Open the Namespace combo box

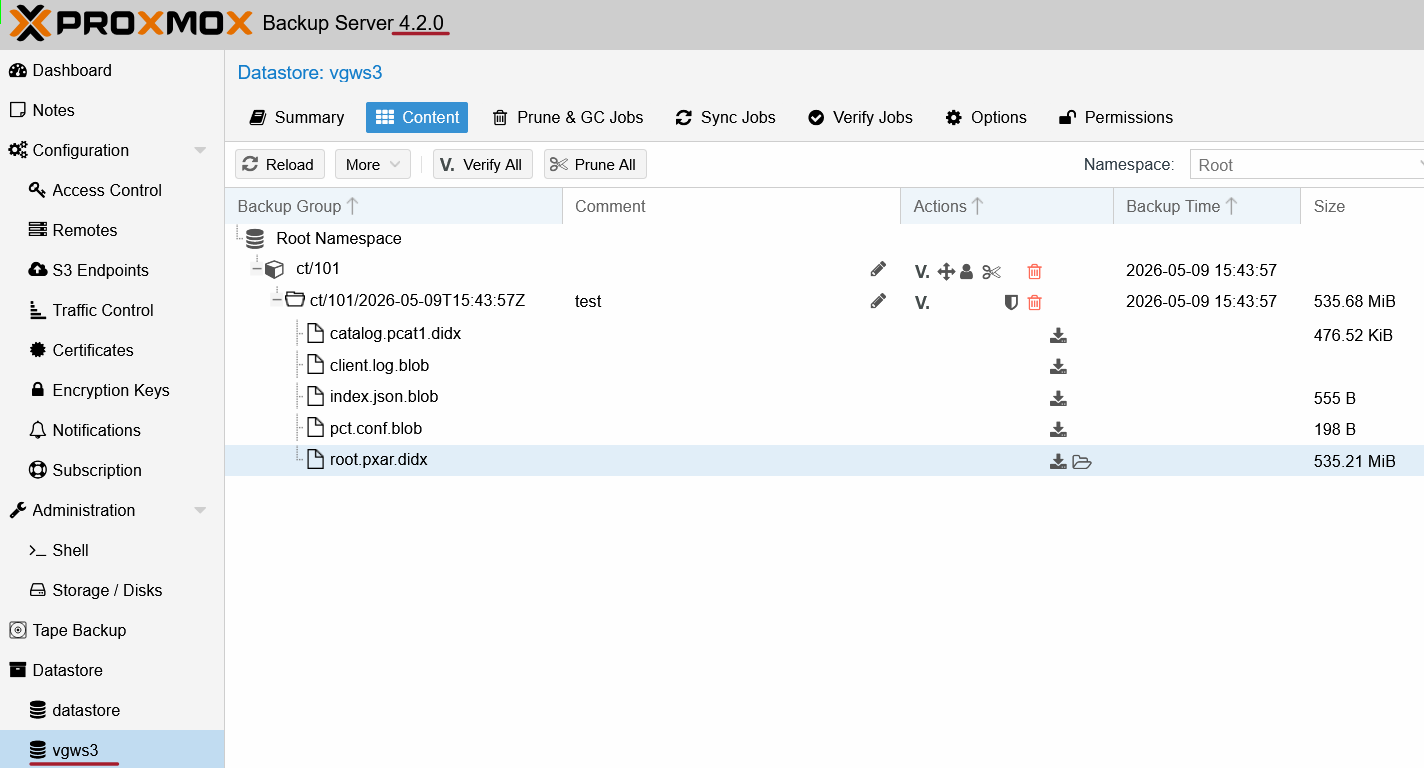[1307, 165]
